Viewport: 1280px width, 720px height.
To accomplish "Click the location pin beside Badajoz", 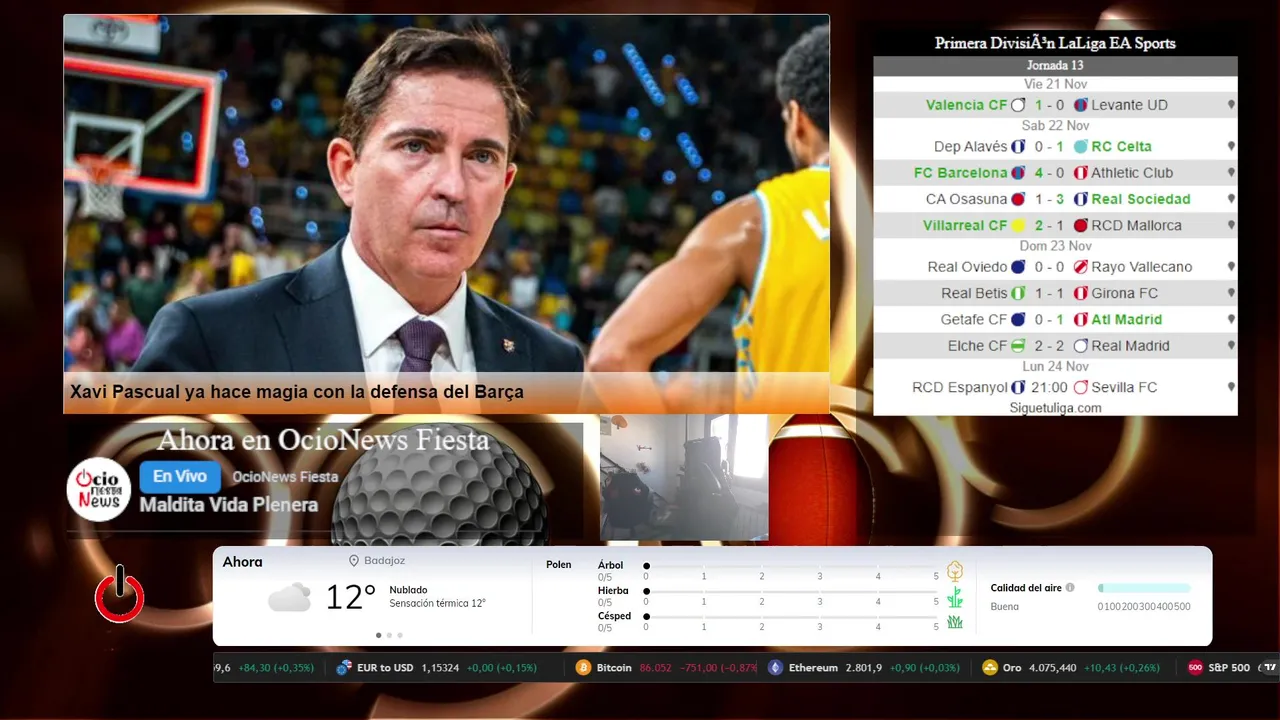I will [354, 561].
